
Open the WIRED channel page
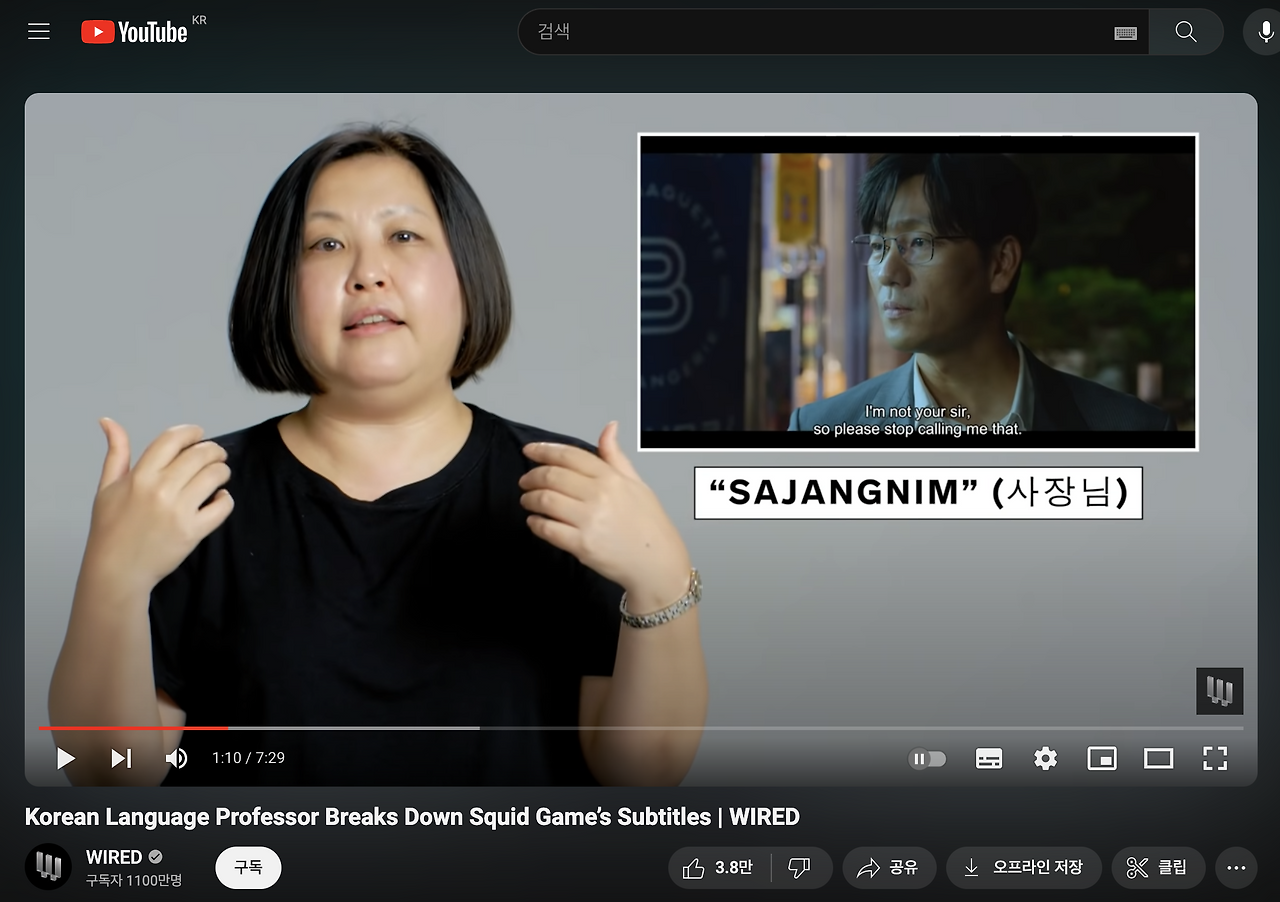(x=114, y=856)
